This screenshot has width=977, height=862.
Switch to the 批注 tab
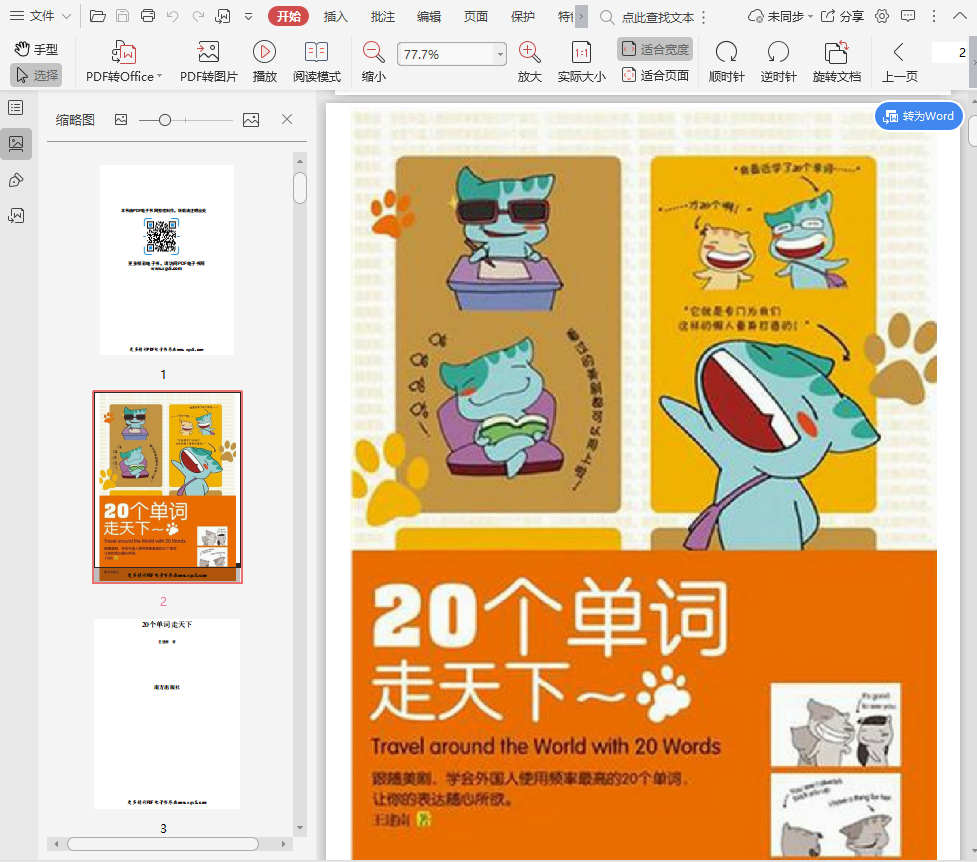pyautogui.click(x=383, y=17)
